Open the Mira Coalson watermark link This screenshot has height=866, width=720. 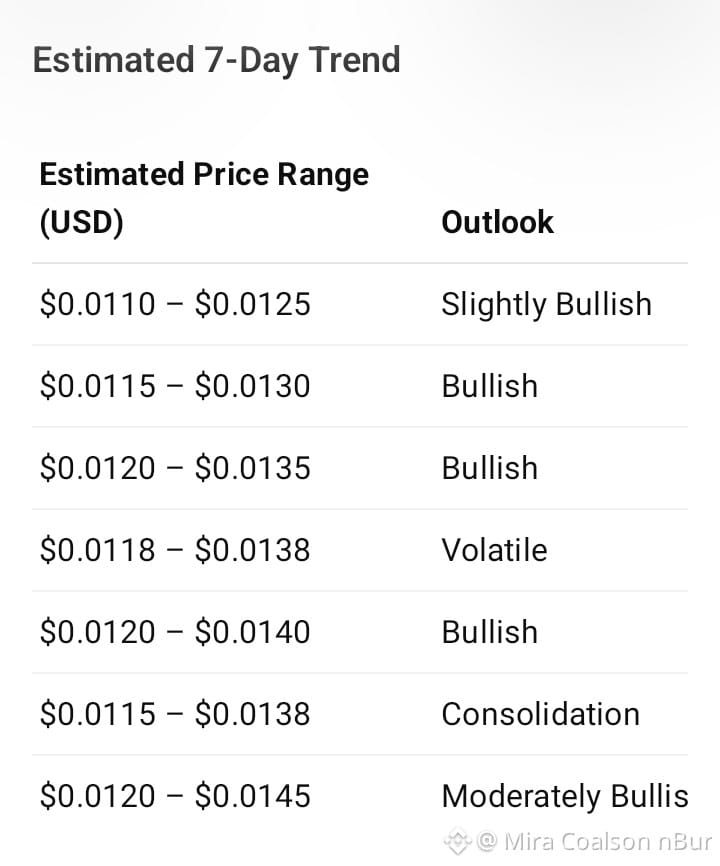[608, 842]
